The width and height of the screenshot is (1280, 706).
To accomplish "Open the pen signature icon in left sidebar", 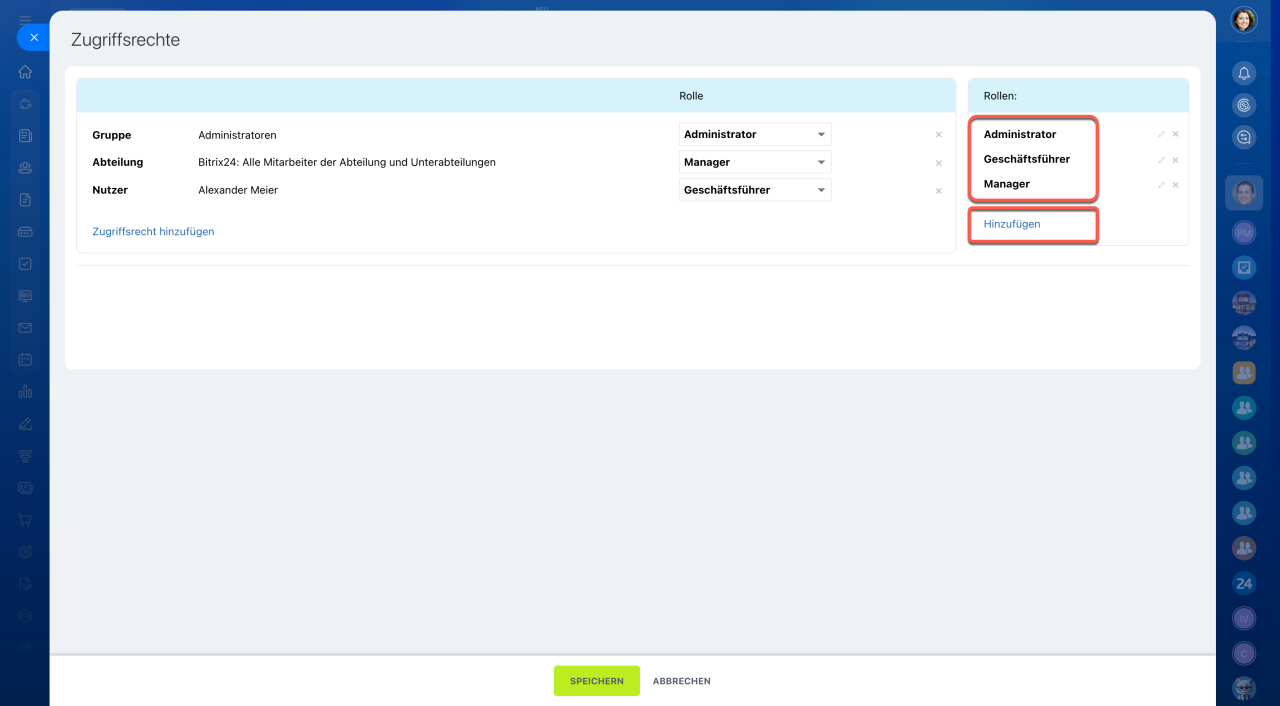I will click(x=25, y=423).
